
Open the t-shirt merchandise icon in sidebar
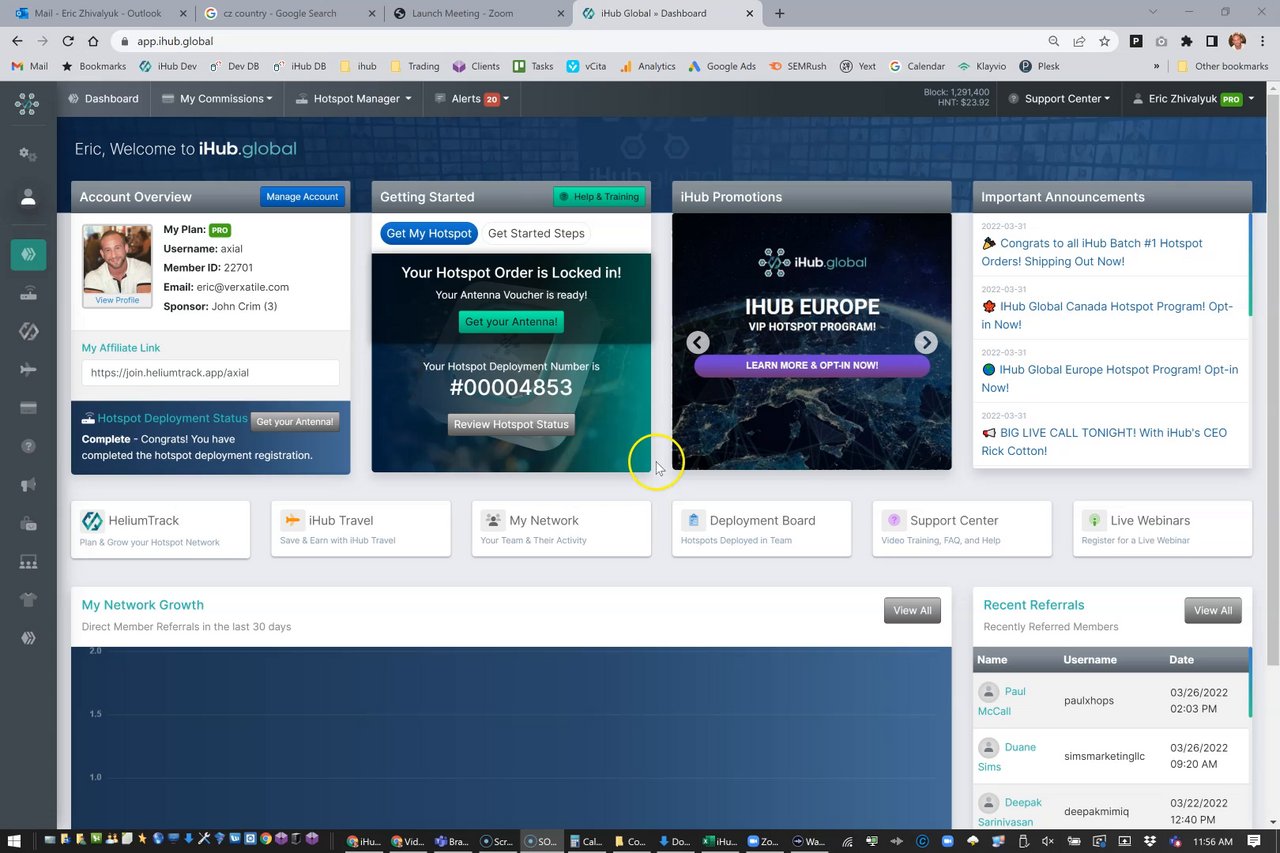pos(28,600)
